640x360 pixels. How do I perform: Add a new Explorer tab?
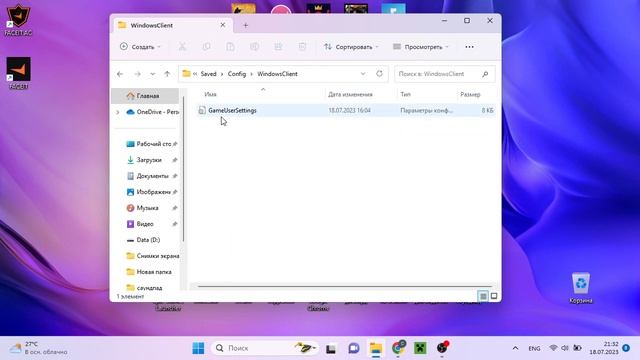pyautogui.click(x=246, y=25)
